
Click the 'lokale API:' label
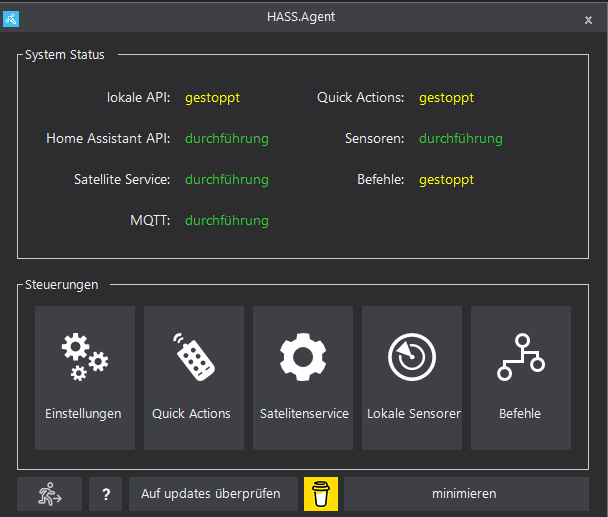[138, 97]
